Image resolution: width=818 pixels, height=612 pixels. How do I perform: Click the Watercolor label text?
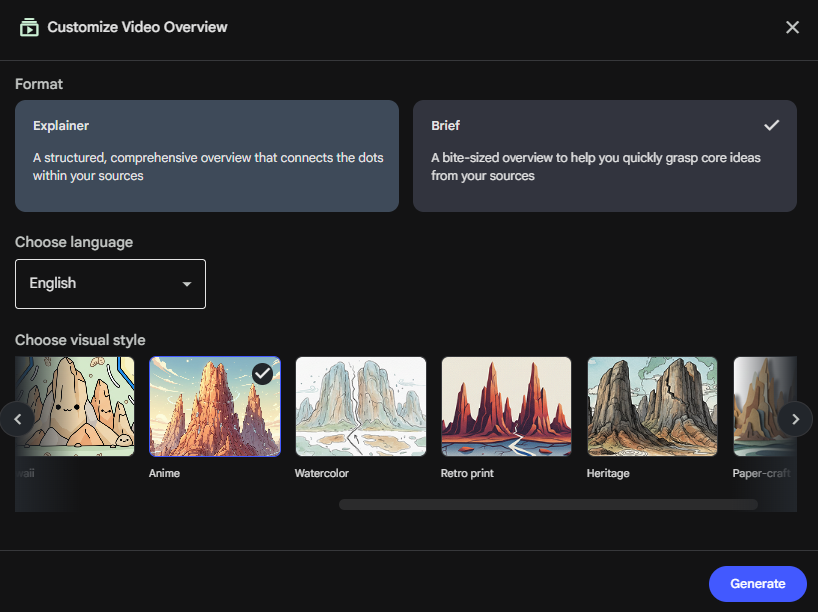point(321,473)
